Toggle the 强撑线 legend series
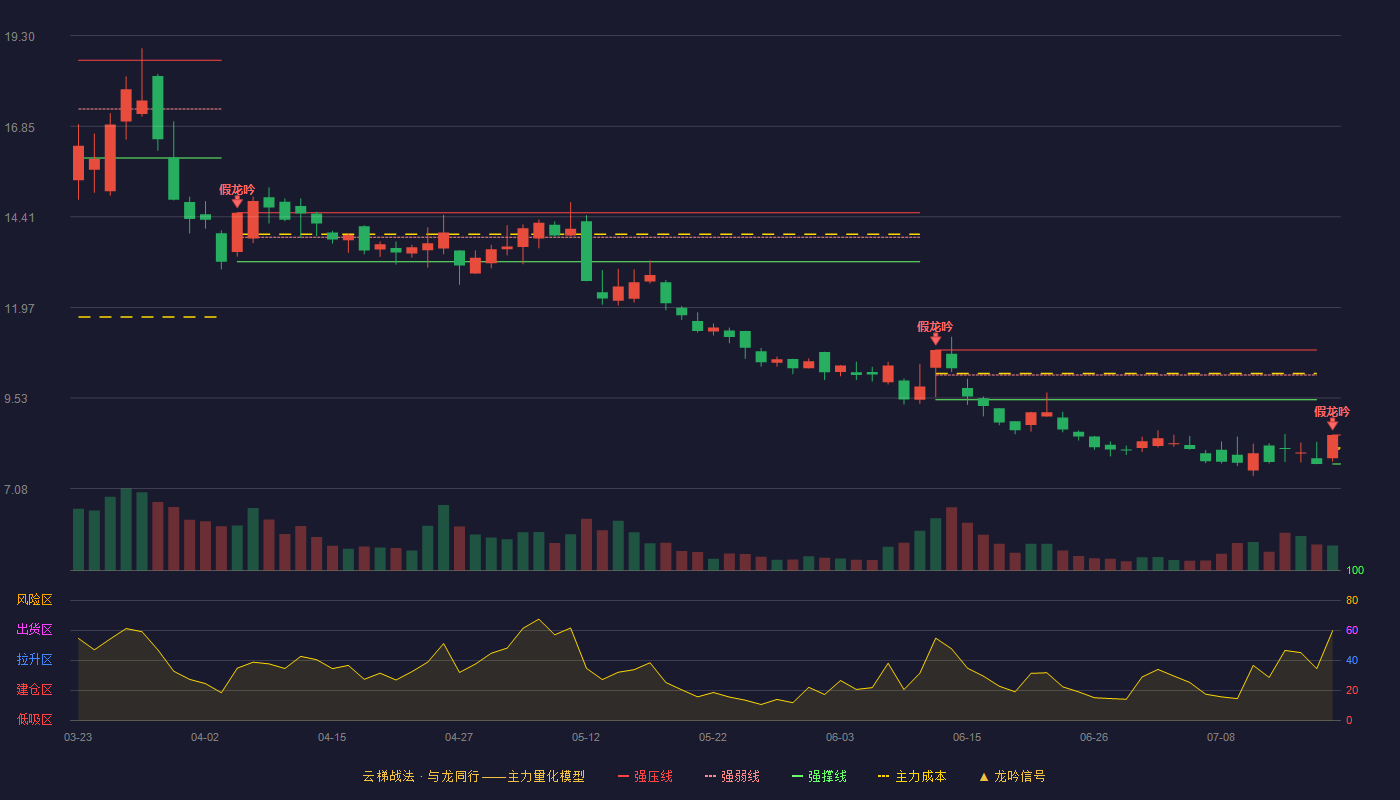This screenshot has height=800, width=1400. (819, 776)
